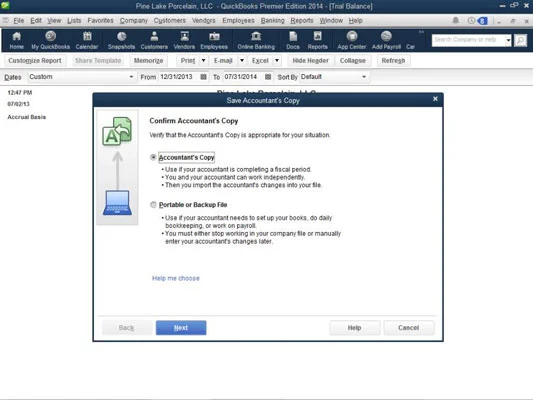Open the From date calendar picker

203,77
